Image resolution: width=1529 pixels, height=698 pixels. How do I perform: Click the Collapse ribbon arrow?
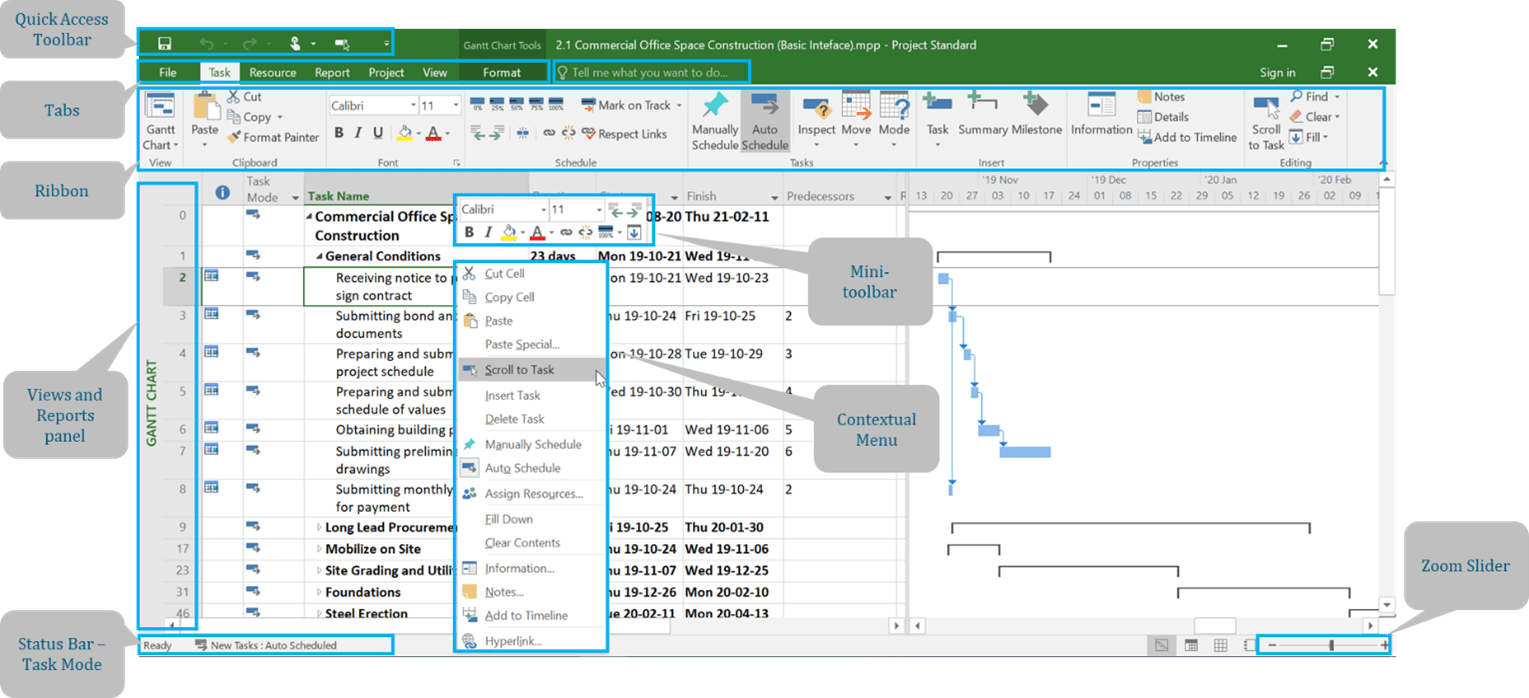coord(1383,163)
